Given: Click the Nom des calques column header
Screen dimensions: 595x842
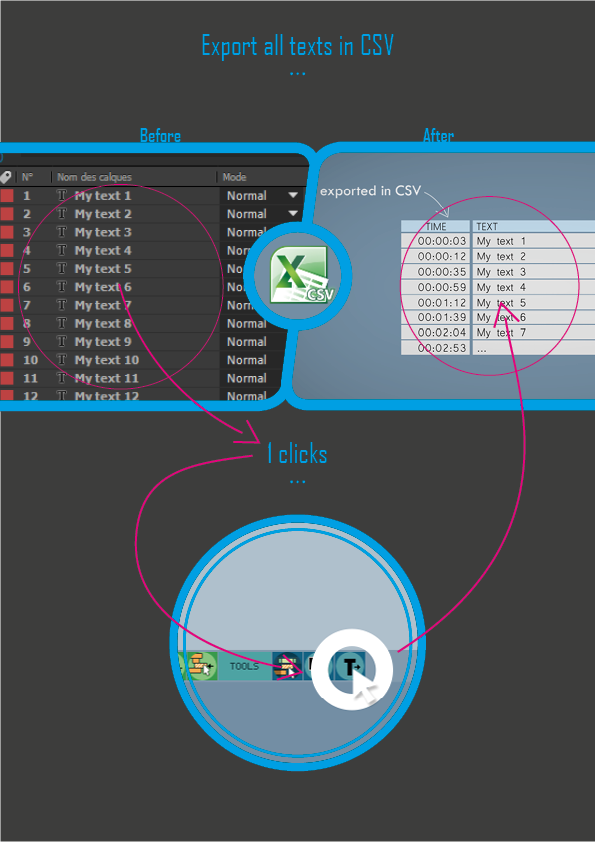Looking at the screenshot, I should tap(95, 177).
